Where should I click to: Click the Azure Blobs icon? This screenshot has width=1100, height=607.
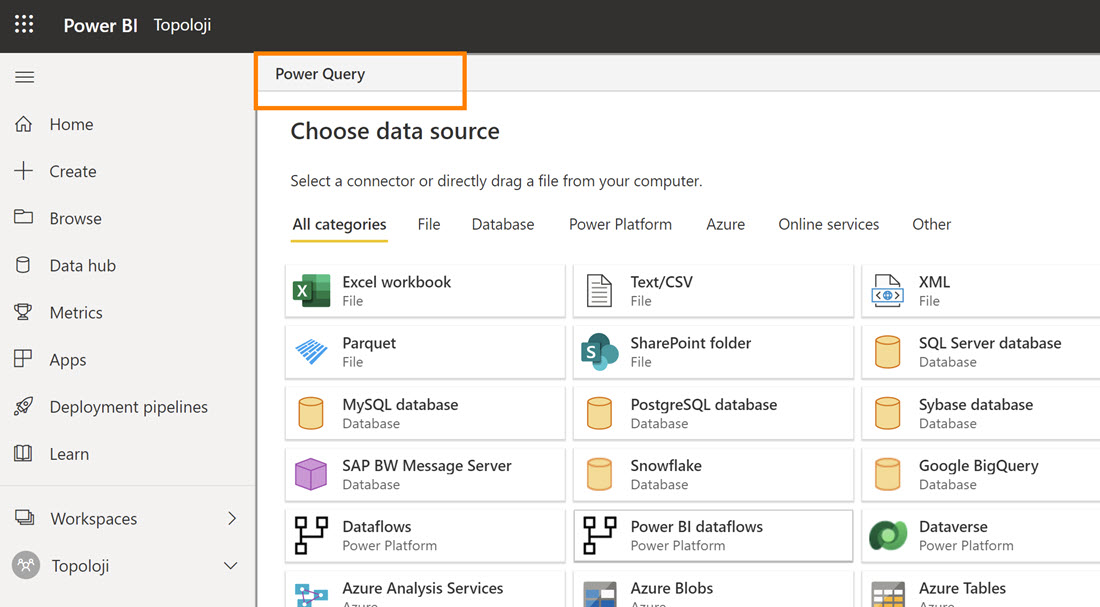600,594
